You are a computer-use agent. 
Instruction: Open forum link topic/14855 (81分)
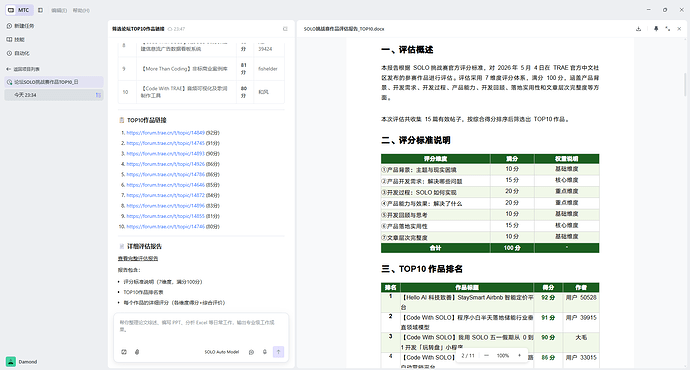pyautogui.click(x=165, y=216)
